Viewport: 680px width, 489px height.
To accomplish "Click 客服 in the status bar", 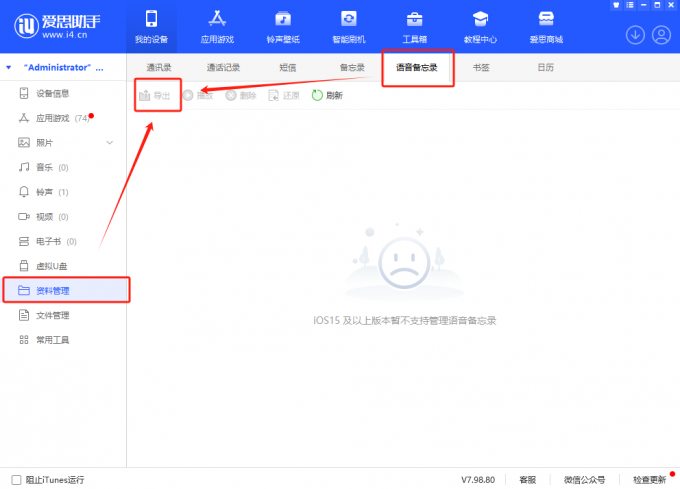I will pos(528,480).
